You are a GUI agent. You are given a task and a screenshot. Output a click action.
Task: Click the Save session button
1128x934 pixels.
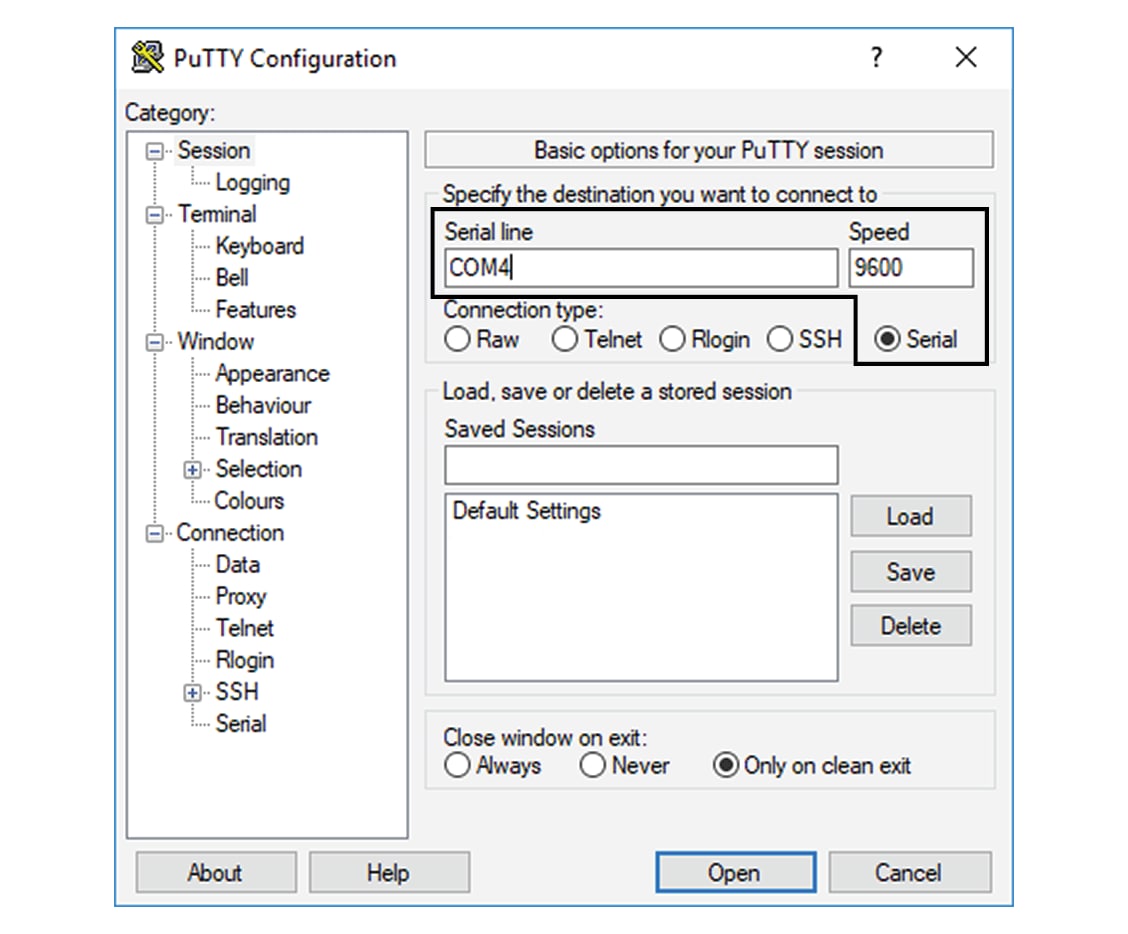click(x=911, y=572)
